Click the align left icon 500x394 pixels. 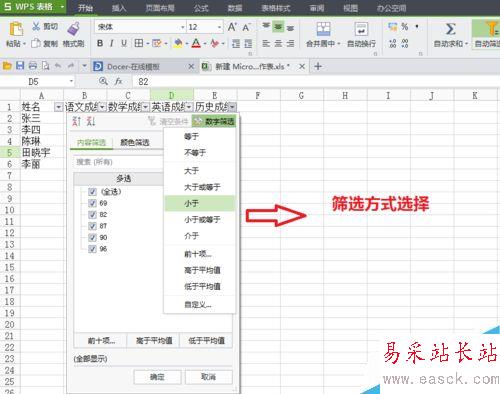pyautogui.click(x=266, y=43)
